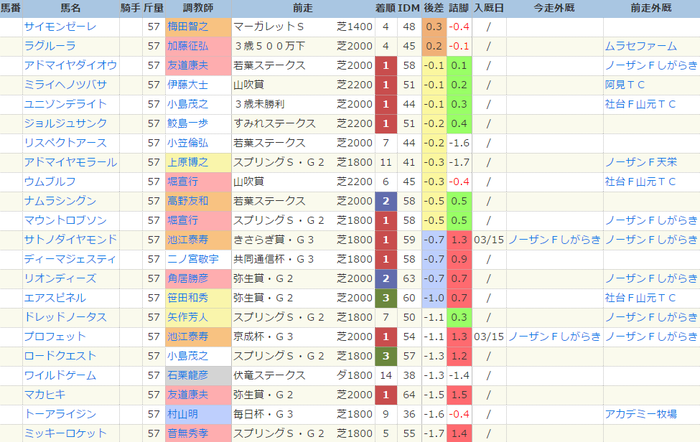
Task: Open trainer 池江泰寿 in サトノダイヤモンド row
Action: 188,240
